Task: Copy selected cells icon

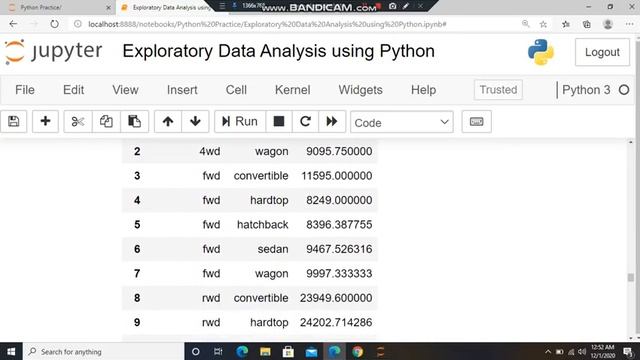Action: click(106, 121)
